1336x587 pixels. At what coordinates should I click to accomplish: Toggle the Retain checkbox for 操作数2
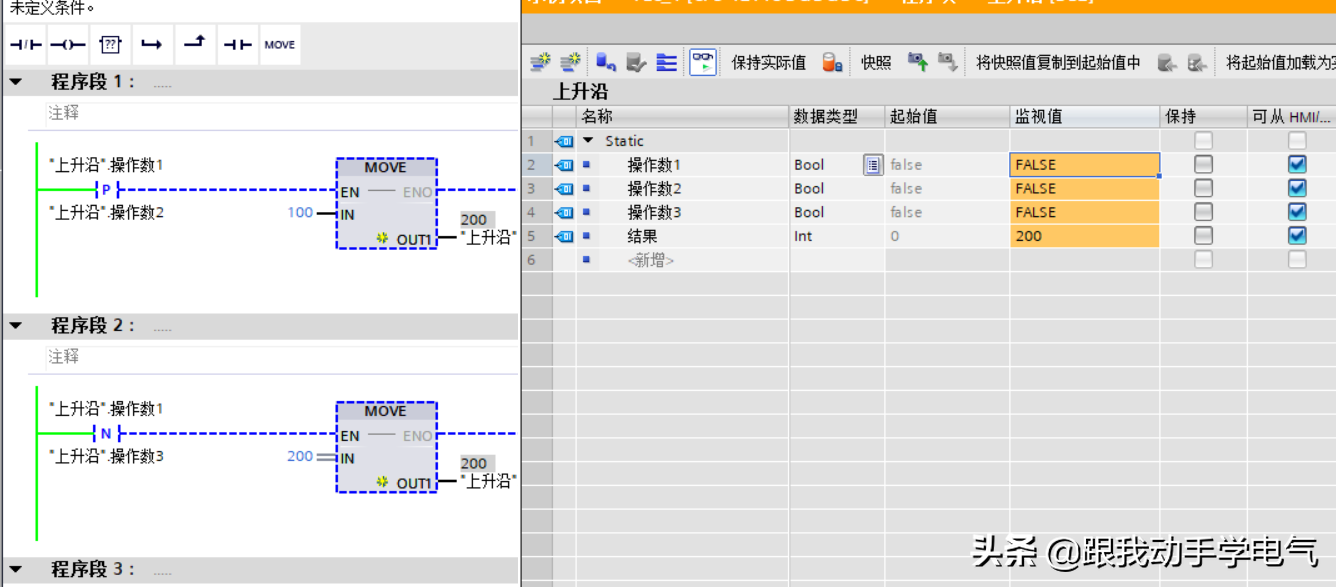(x=1203, y=188)
